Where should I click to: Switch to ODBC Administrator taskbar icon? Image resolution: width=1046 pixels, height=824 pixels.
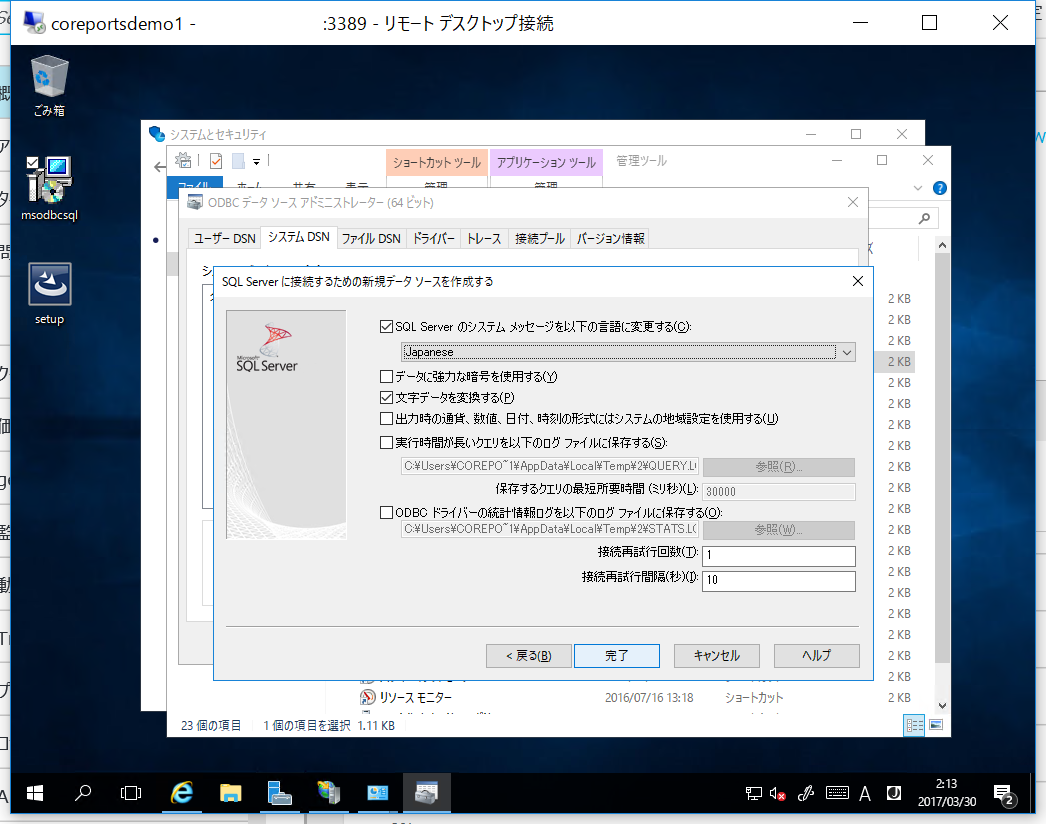tap(426, 793)
